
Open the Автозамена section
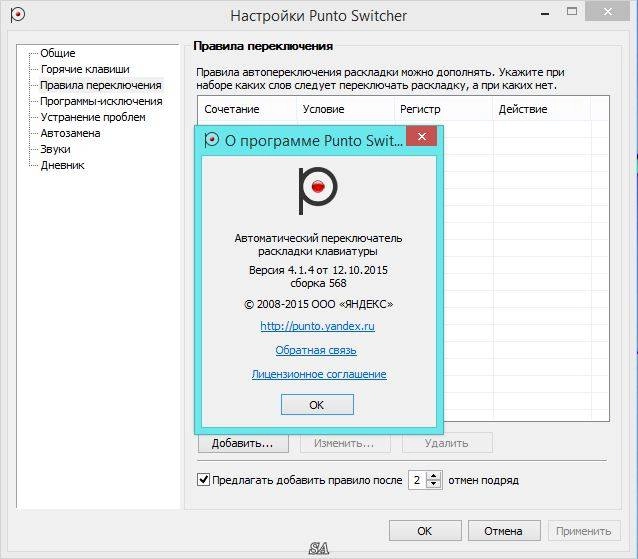click(70, 133)
